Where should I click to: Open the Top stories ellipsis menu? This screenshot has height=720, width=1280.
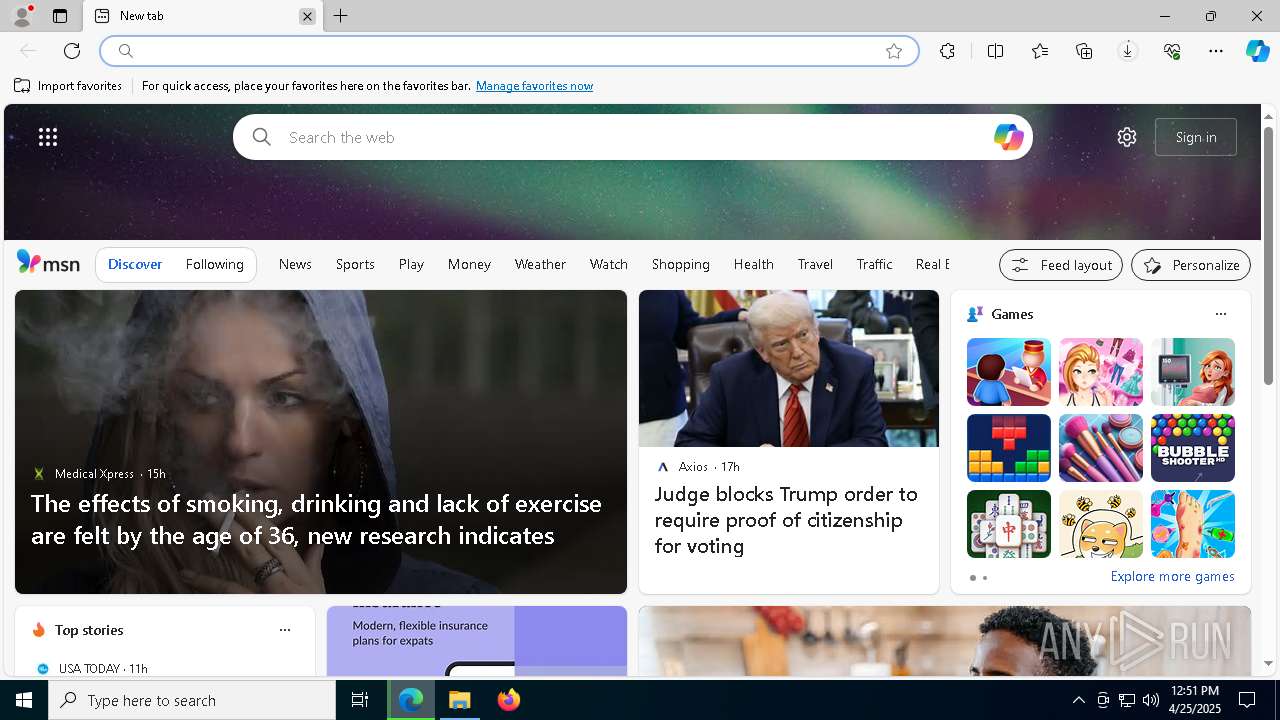point(285,630)
